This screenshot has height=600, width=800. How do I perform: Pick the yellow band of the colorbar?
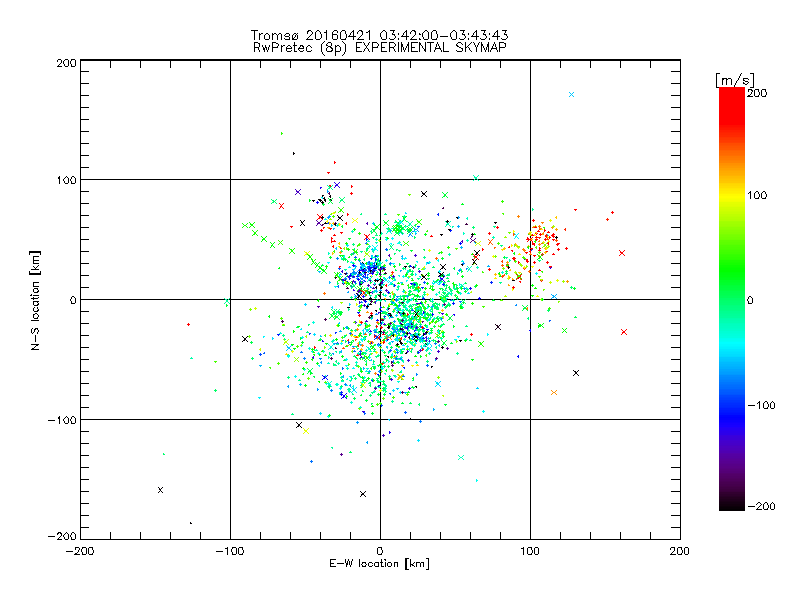[732, 195]
